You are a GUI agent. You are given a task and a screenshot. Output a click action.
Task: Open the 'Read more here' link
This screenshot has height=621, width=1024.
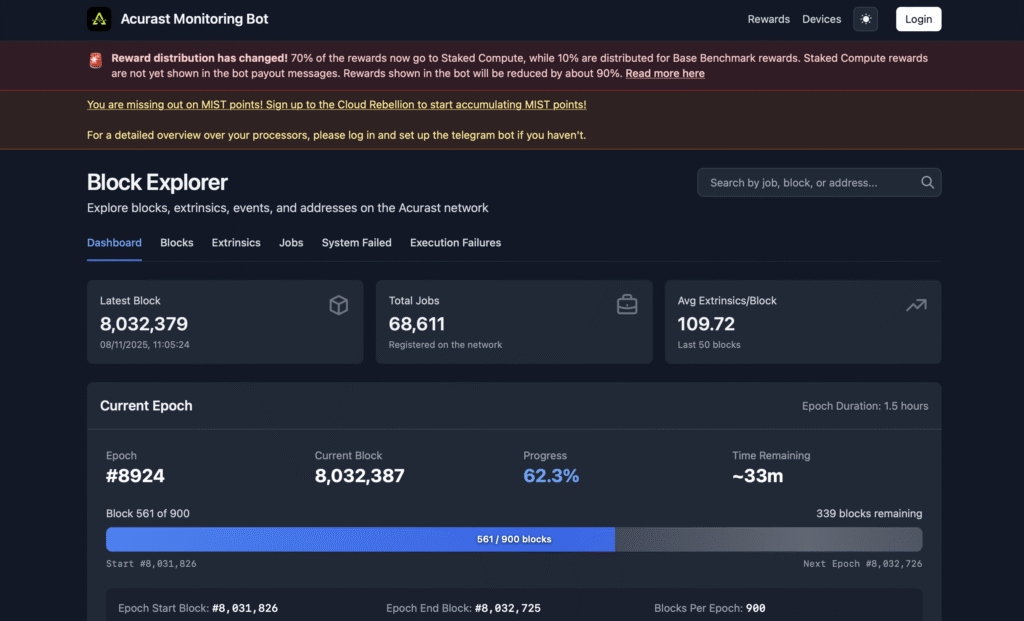665,74
